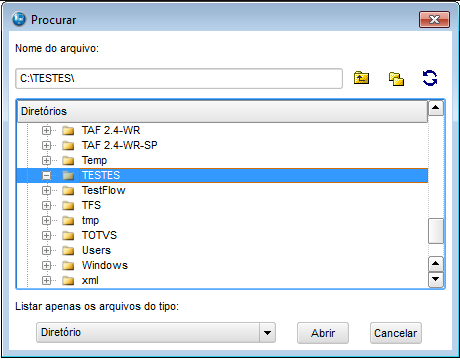Expand the Users folder node
The image size is (460, 360).
click(46, 250)
